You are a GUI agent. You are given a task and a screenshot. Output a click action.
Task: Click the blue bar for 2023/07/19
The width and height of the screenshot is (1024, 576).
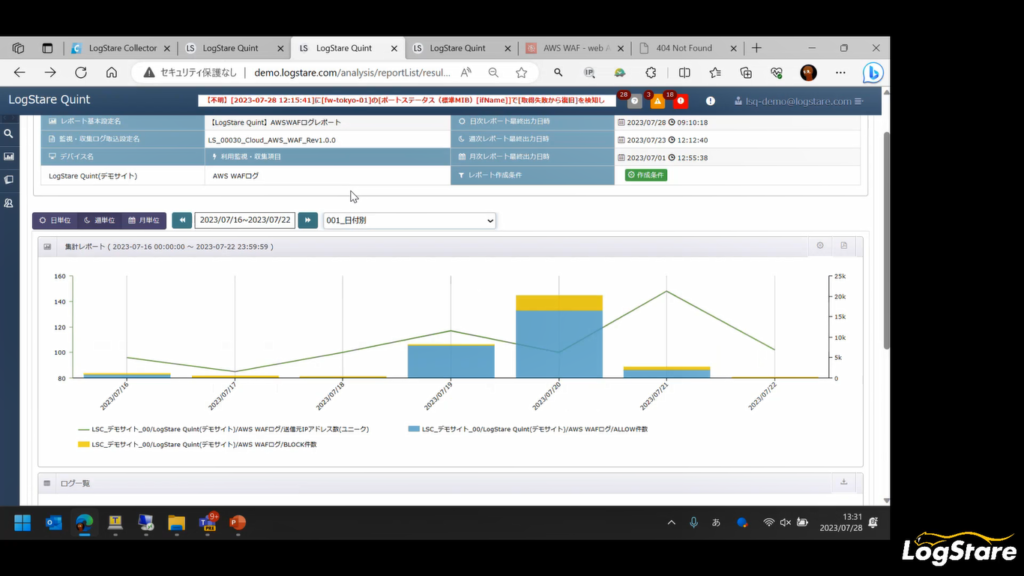coord(451,361)
